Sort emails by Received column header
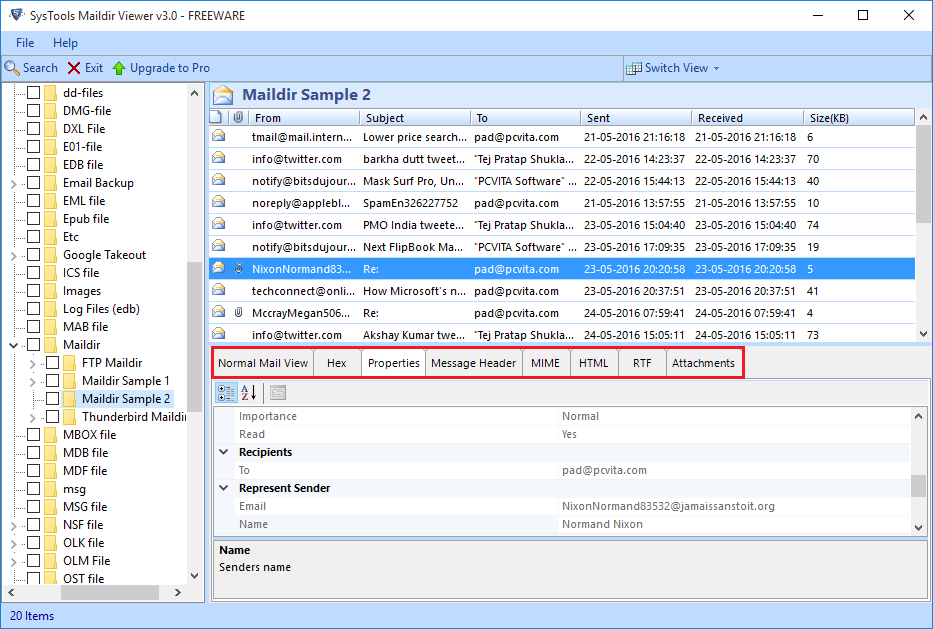This screenshot has width=933, height=629. tap(747, 118)
